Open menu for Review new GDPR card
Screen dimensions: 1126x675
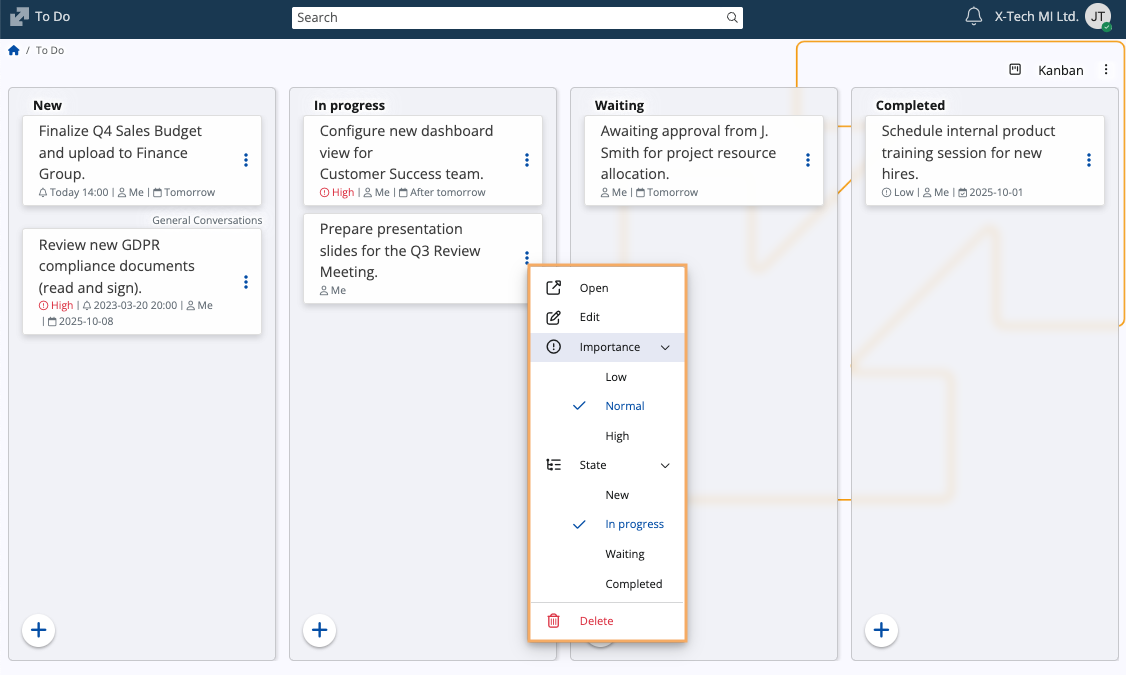point(246,282)
